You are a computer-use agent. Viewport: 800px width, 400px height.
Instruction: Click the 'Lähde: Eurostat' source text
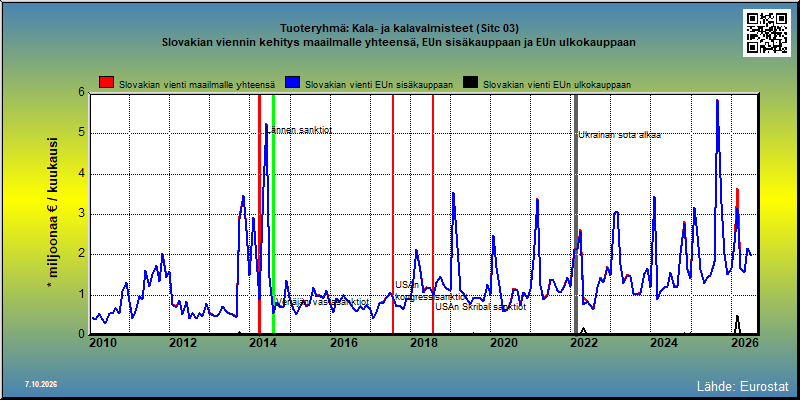pyautogui.click(x=743, y=385)
